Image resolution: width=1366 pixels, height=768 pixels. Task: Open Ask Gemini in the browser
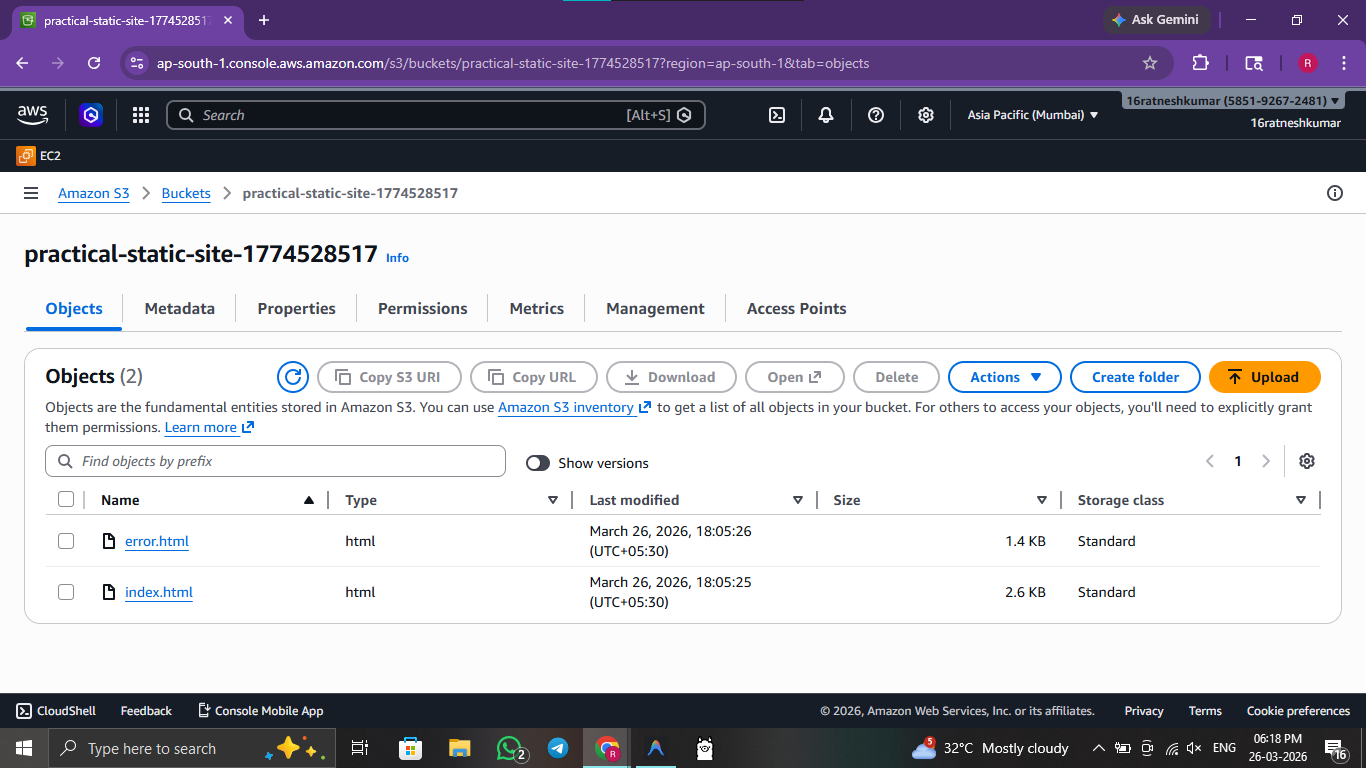(x=1157, y=20)
